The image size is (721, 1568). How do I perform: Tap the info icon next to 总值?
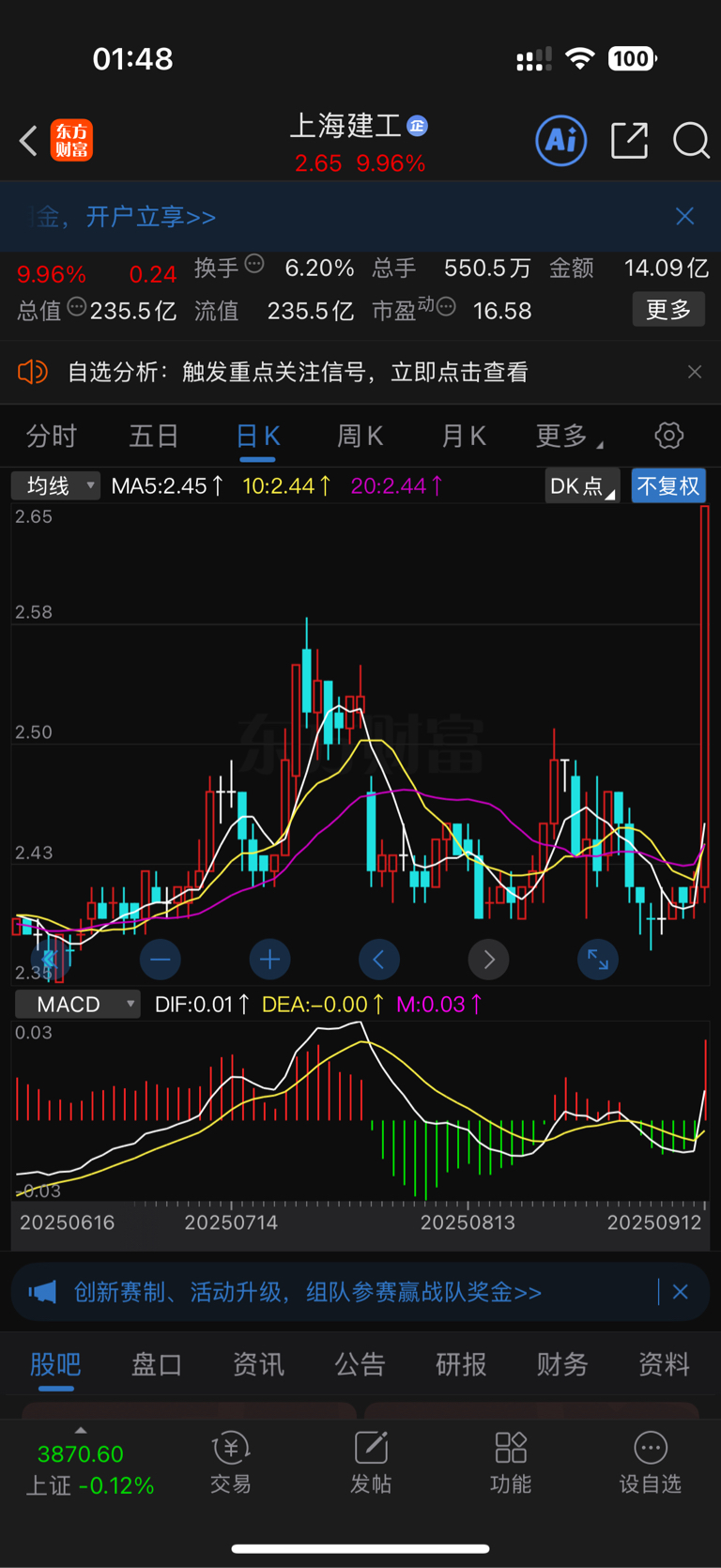pyautogui.click(x=77, y=307)
